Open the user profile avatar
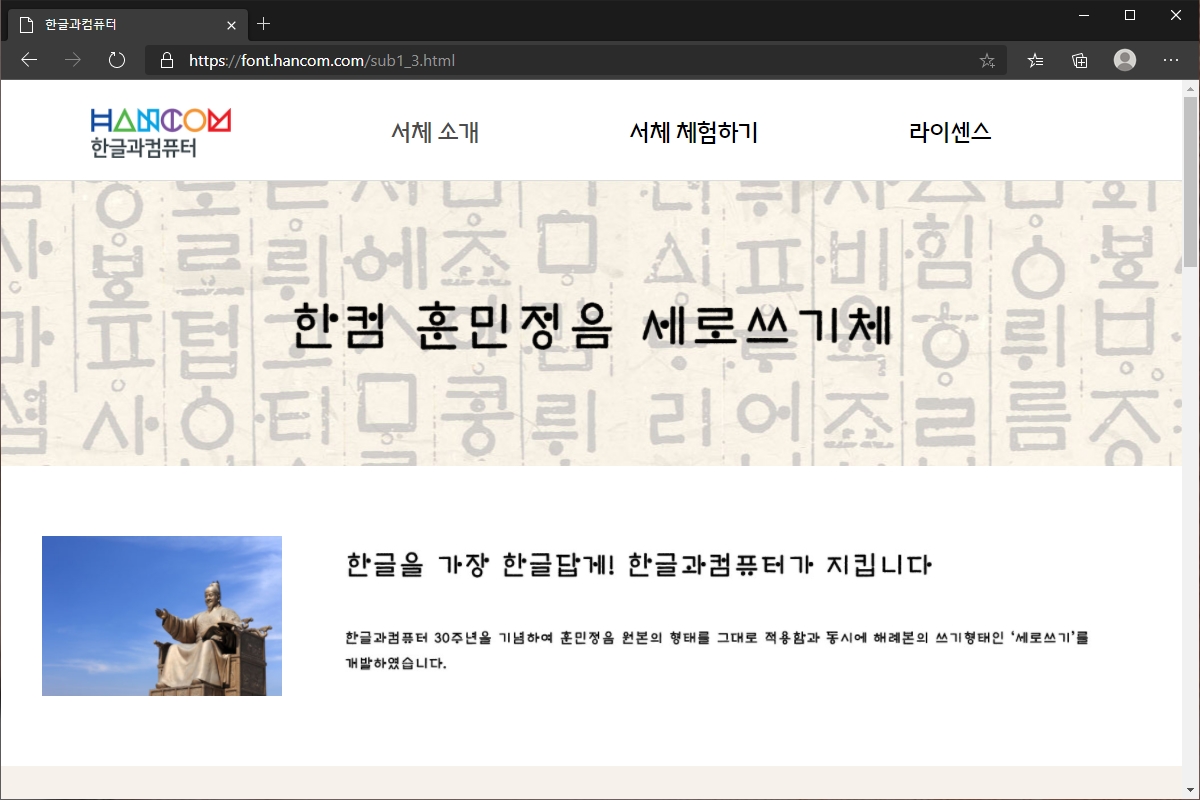1200x800 pixels. (x=1125, y=60)
